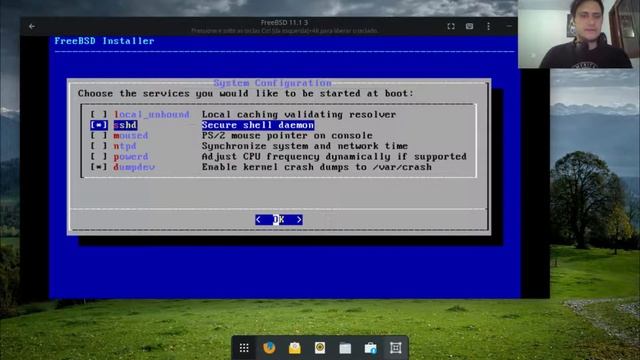
Task: Click 'Synchronize system and network time' description
Action: [305, 146]
